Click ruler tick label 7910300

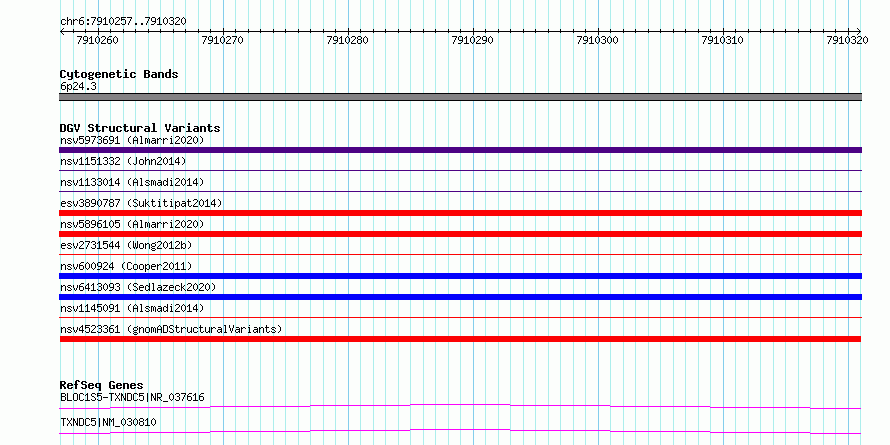coord(598,40)
